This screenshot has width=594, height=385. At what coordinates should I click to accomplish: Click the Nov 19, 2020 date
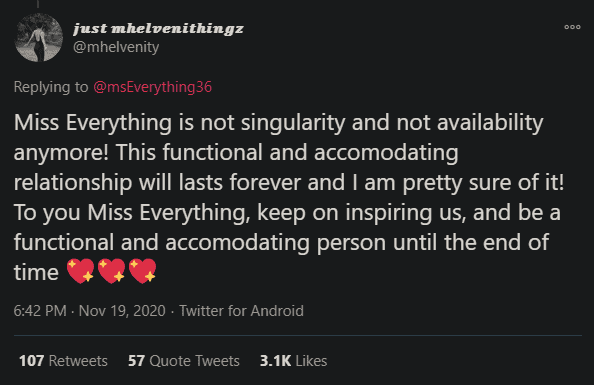click(x=122, y=311)
